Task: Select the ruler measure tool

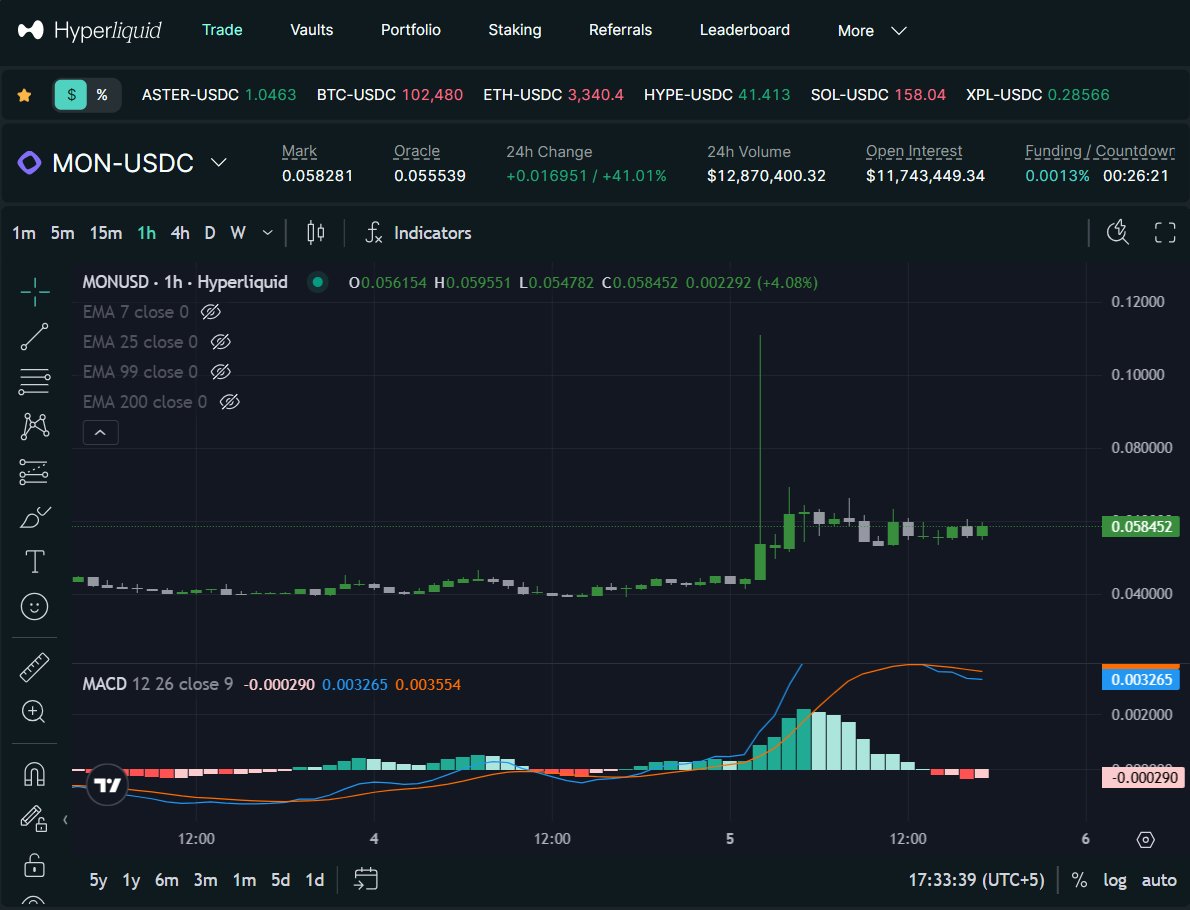Action: pos(33,666)
